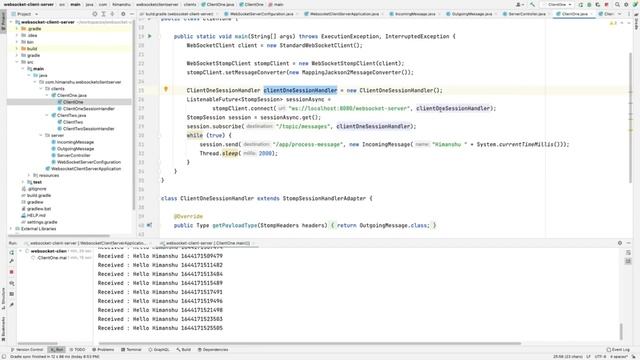The height and width of the screenshot is (360, 640).
Task: Open the hidden editor tabs dropdown arrow
Action: coord(620,14)
